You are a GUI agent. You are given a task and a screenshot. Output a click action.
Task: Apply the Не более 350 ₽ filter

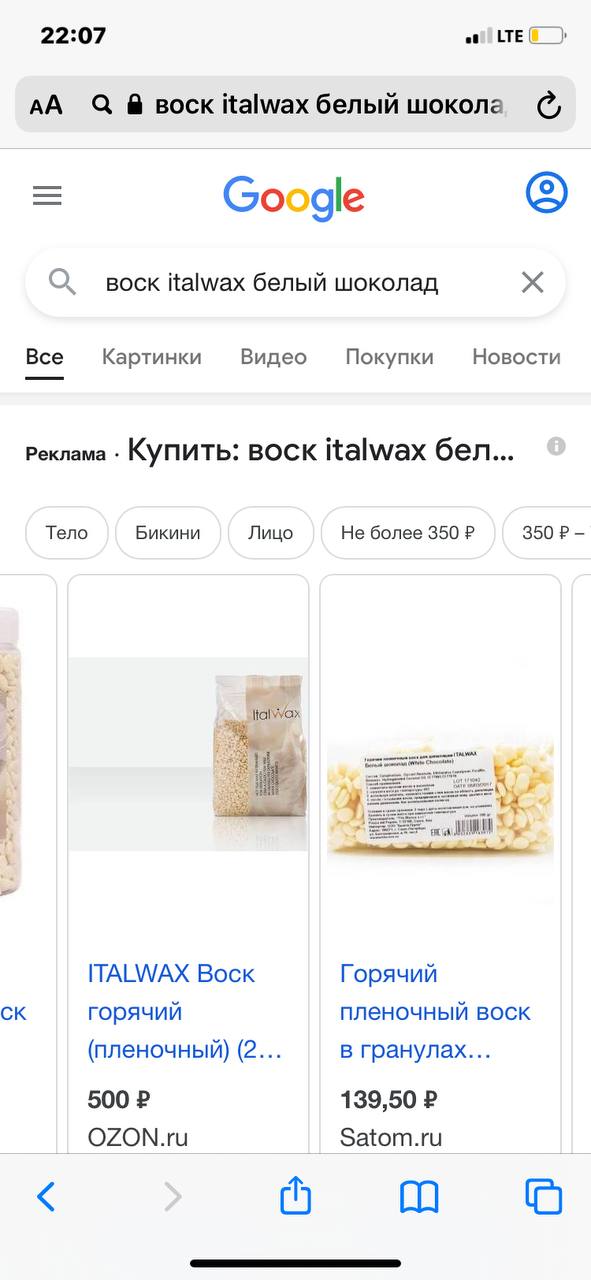(x=408, y=532)
